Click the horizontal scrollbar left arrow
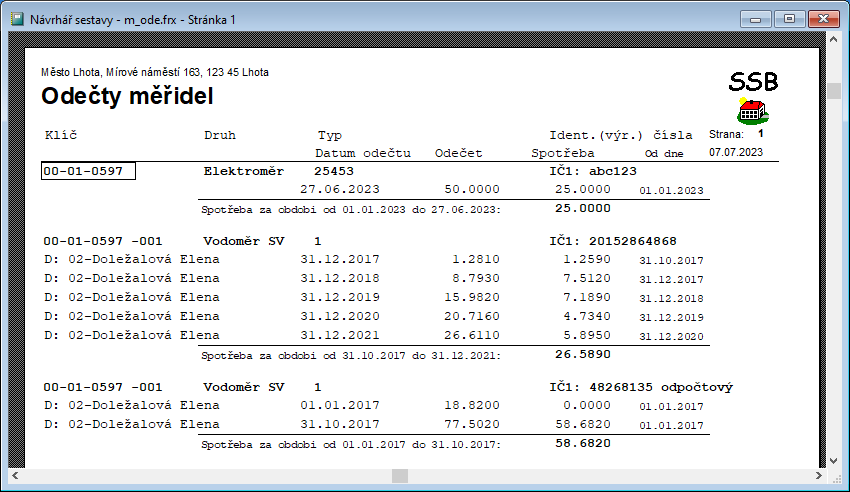850x492 pixels. 16,476
